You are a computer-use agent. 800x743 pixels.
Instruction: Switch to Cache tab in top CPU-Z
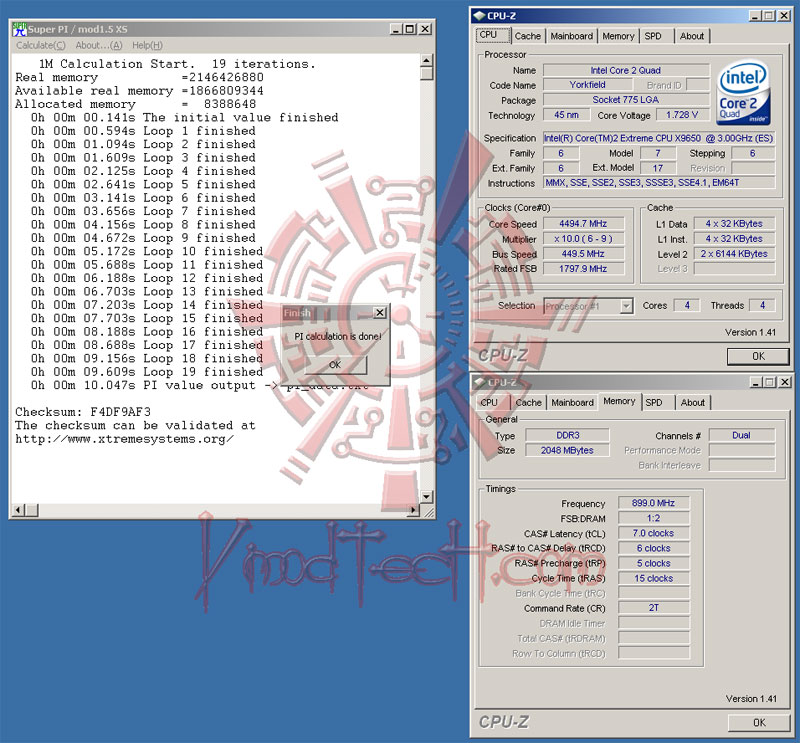tap(528, 36)
